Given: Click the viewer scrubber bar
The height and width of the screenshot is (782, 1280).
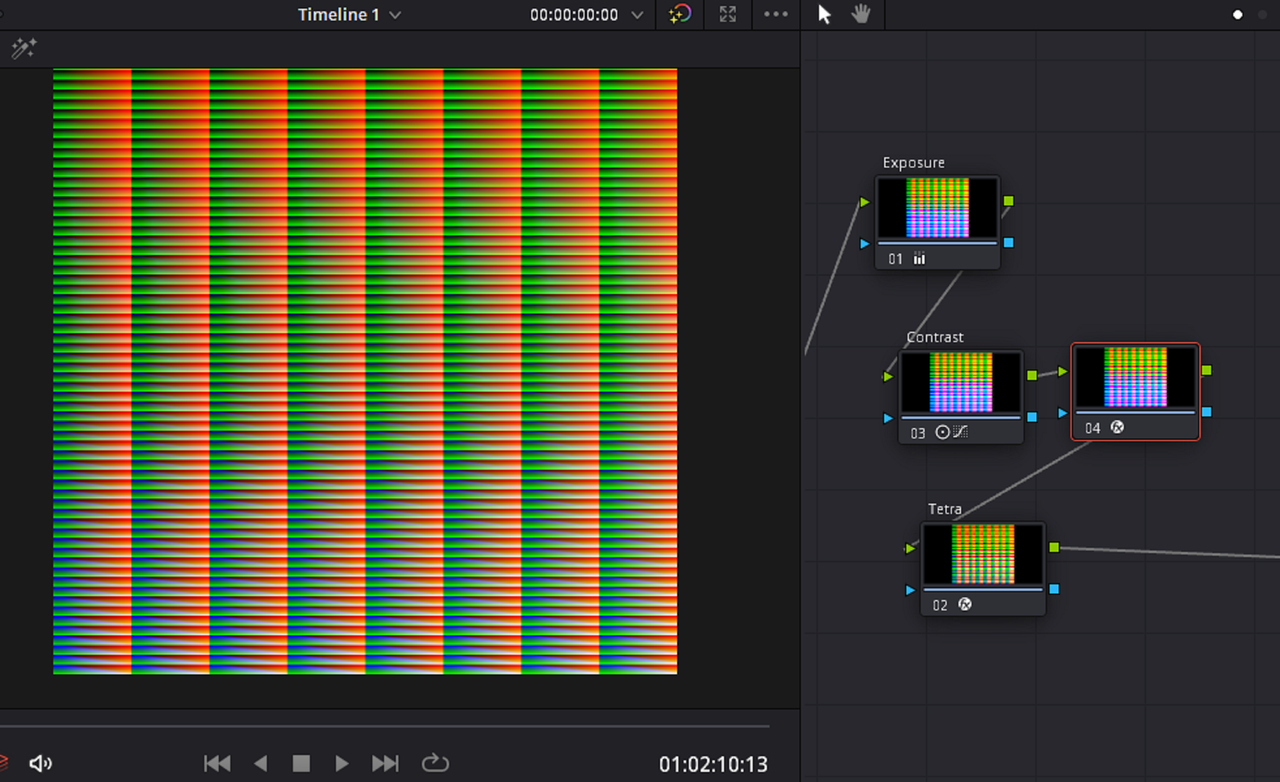Looking at the screenshot, I should point(384,726).
